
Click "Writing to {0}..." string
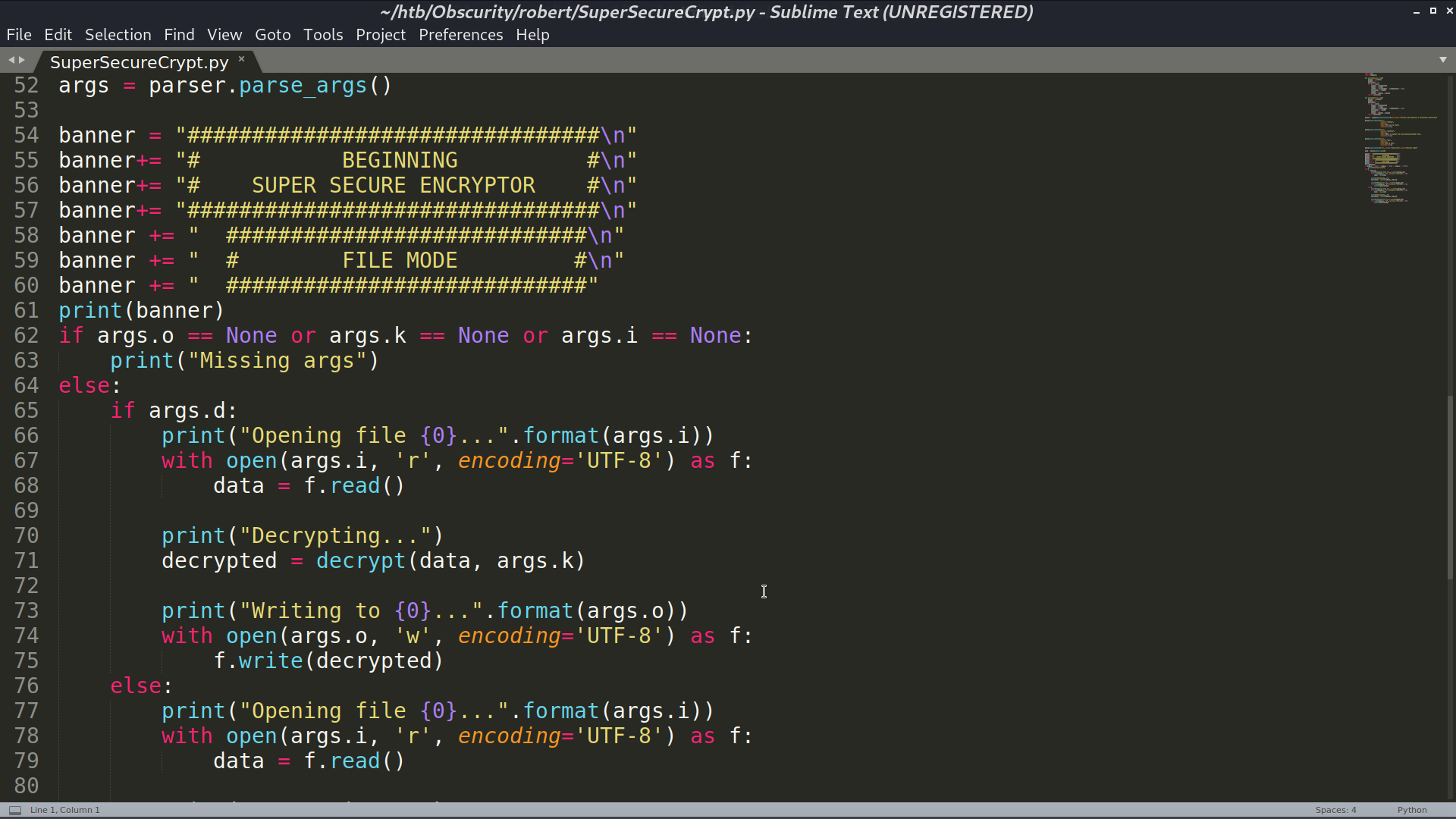pyautogui.click(x=361, y=611)
